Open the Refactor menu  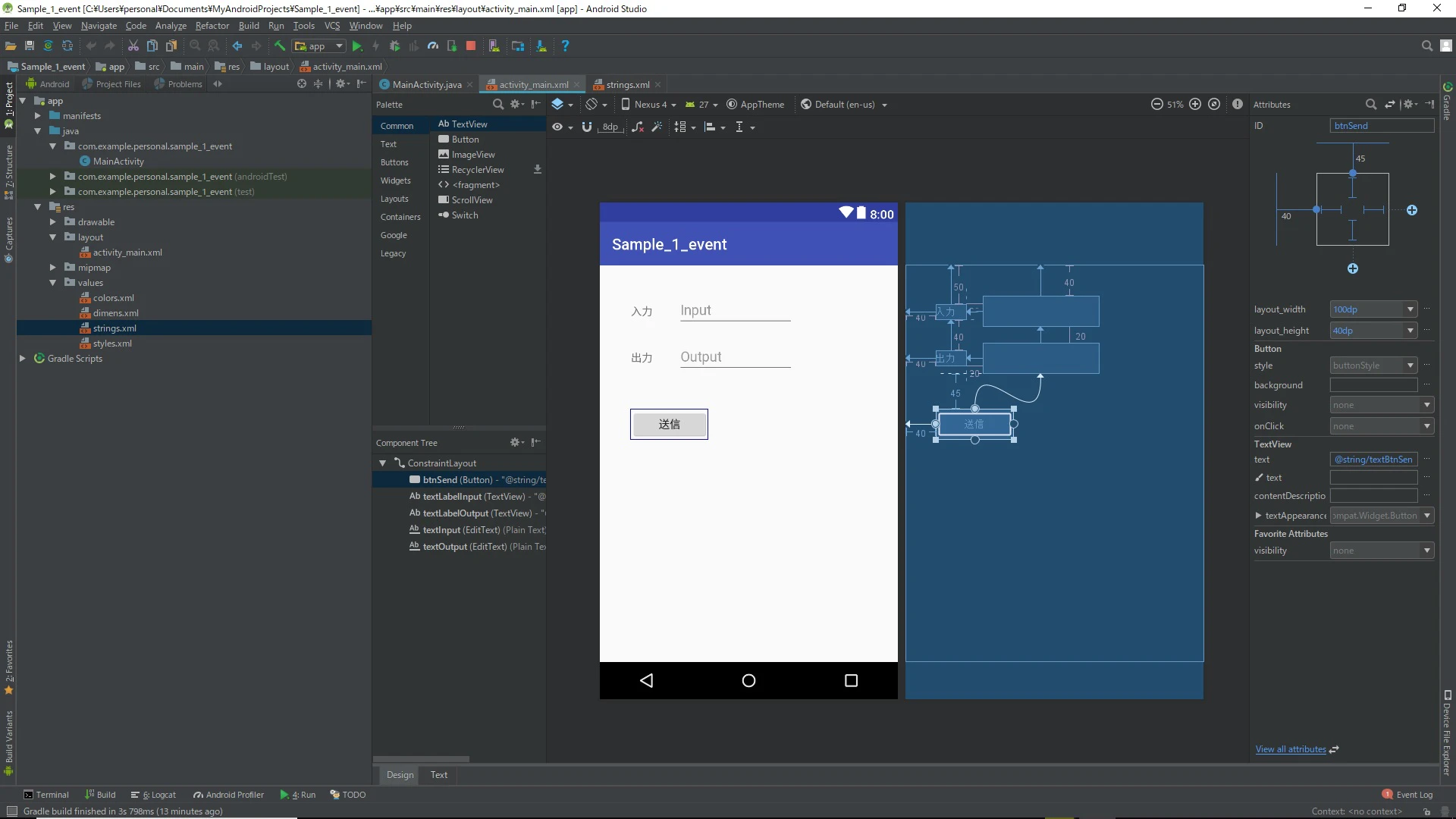[212, 26]
